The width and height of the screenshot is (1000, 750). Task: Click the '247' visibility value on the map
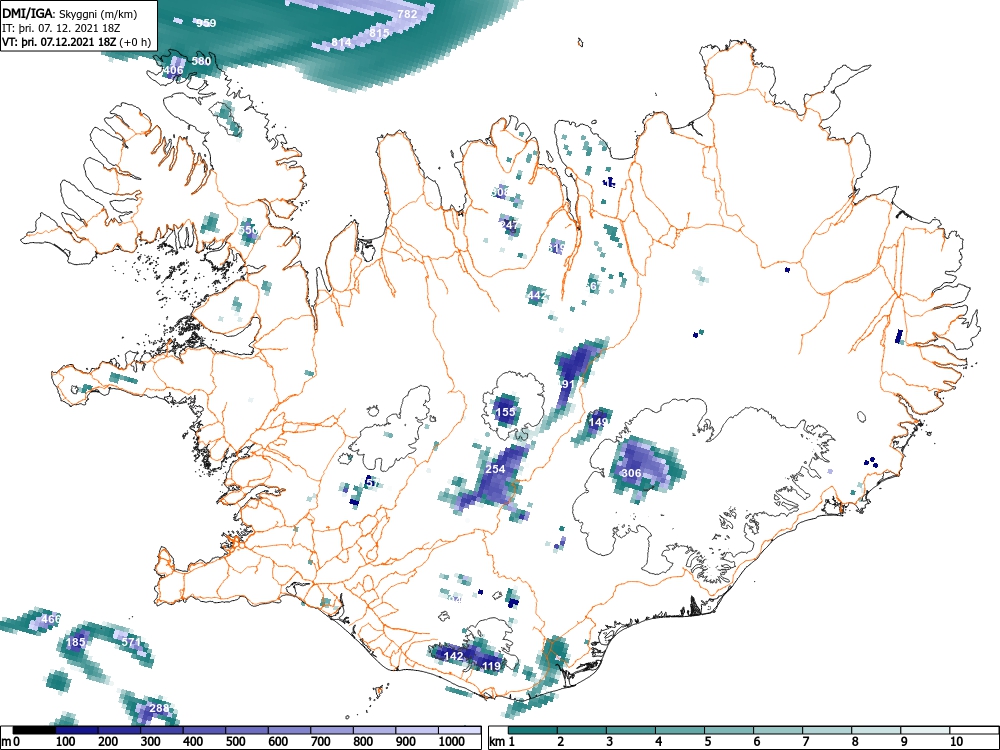click(509, 225)
